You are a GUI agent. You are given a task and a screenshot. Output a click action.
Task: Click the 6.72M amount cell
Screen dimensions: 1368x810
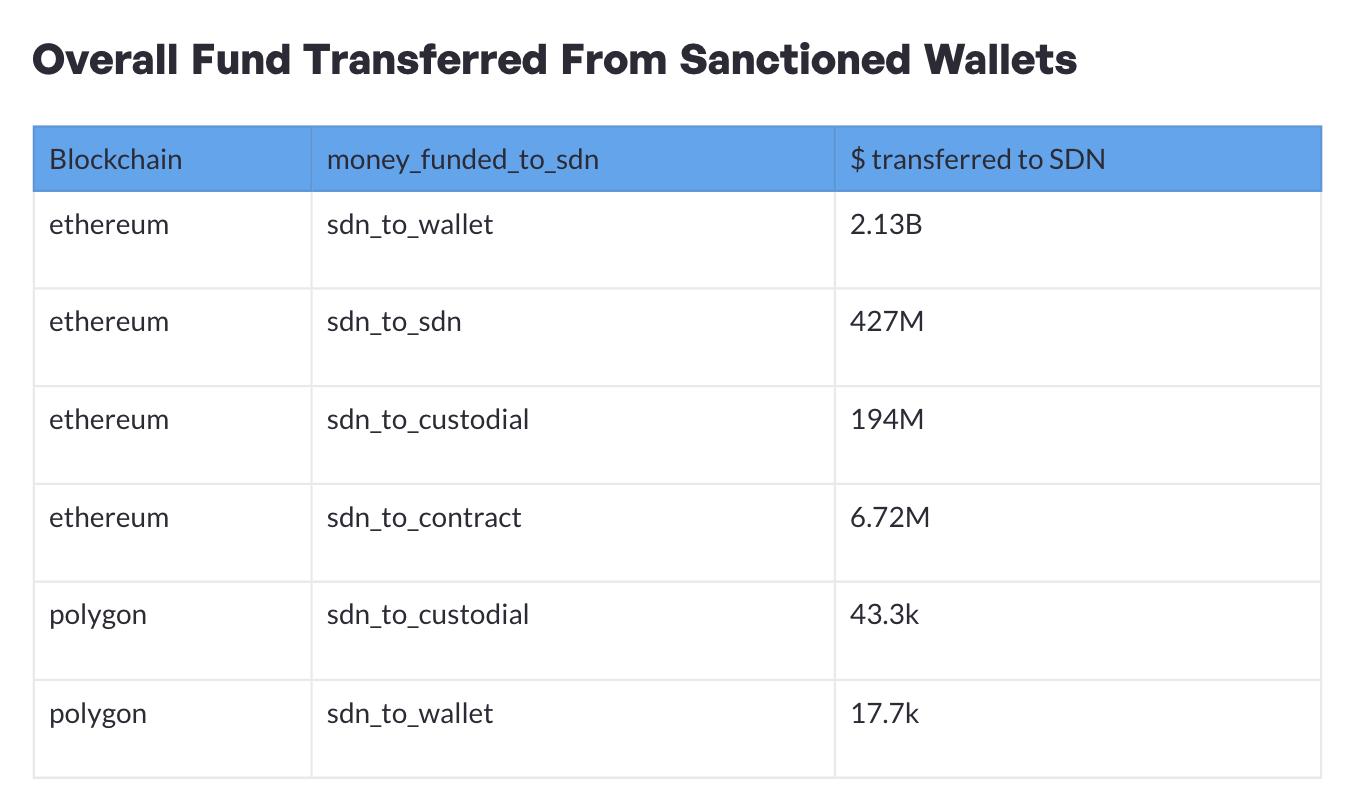[890, 518]
